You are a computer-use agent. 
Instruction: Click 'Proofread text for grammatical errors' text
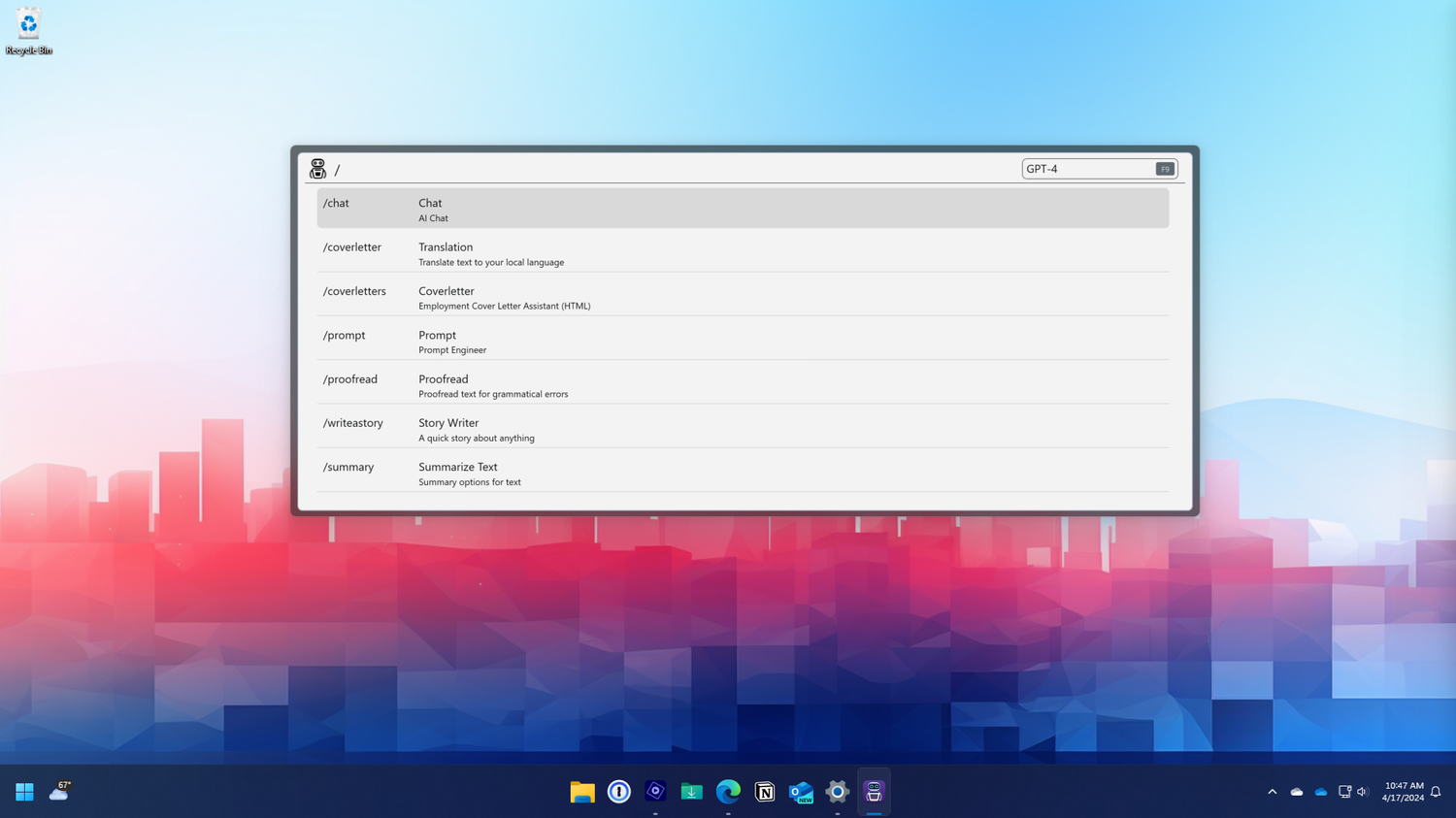point(493,394)
